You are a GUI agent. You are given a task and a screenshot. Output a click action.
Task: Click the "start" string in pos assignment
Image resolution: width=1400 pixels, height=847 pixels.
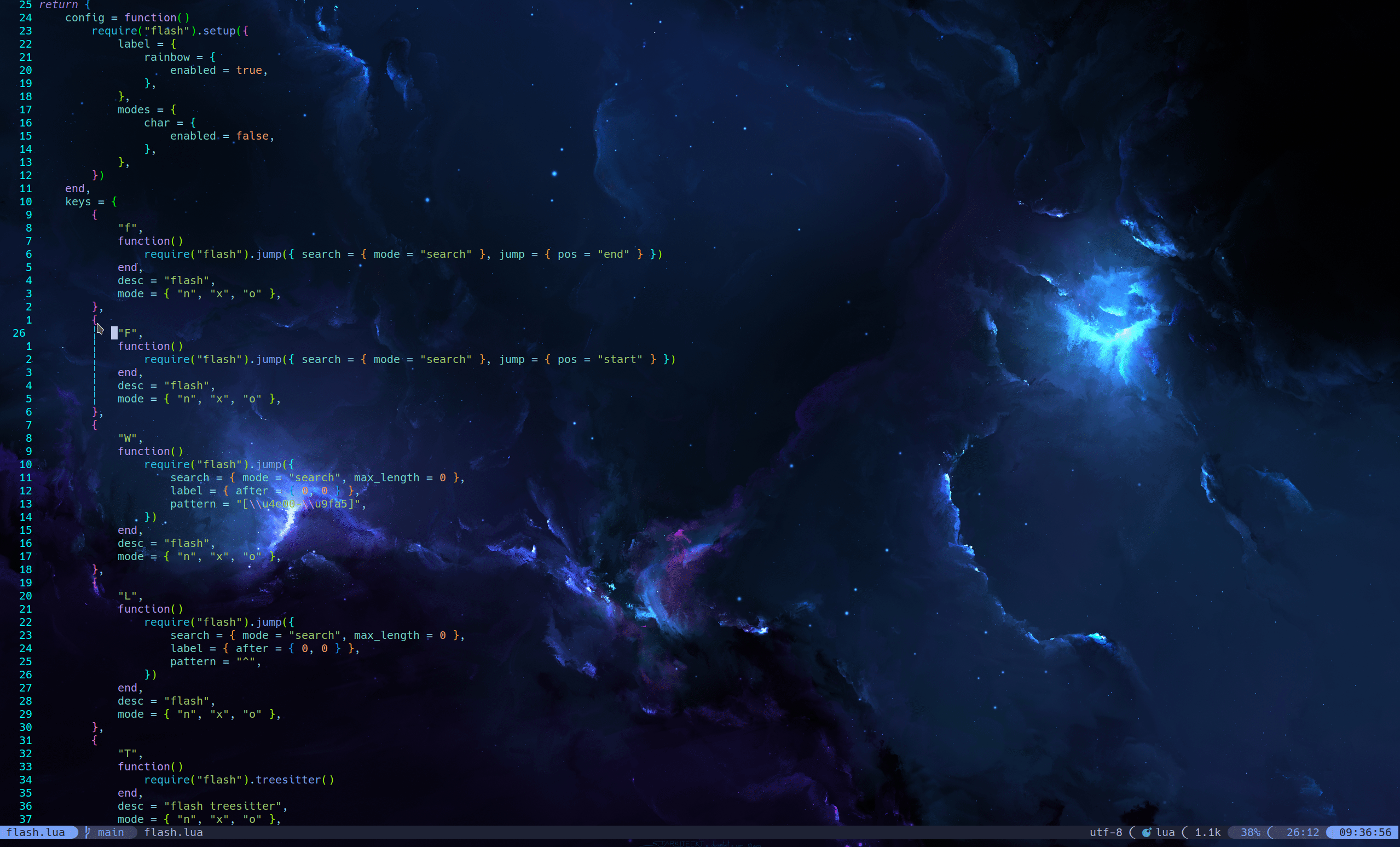pos(620,359)
